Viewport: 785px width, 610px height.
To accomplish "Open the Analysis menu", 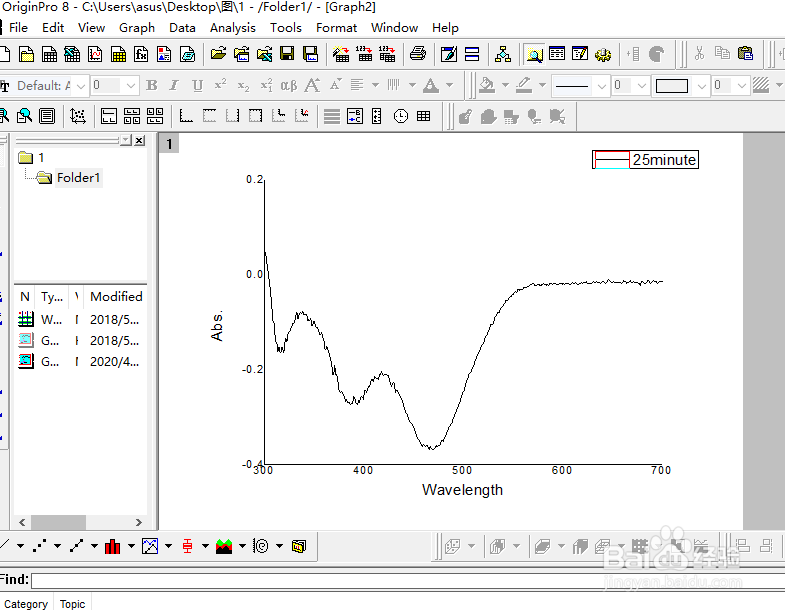I will pos(232,28).
